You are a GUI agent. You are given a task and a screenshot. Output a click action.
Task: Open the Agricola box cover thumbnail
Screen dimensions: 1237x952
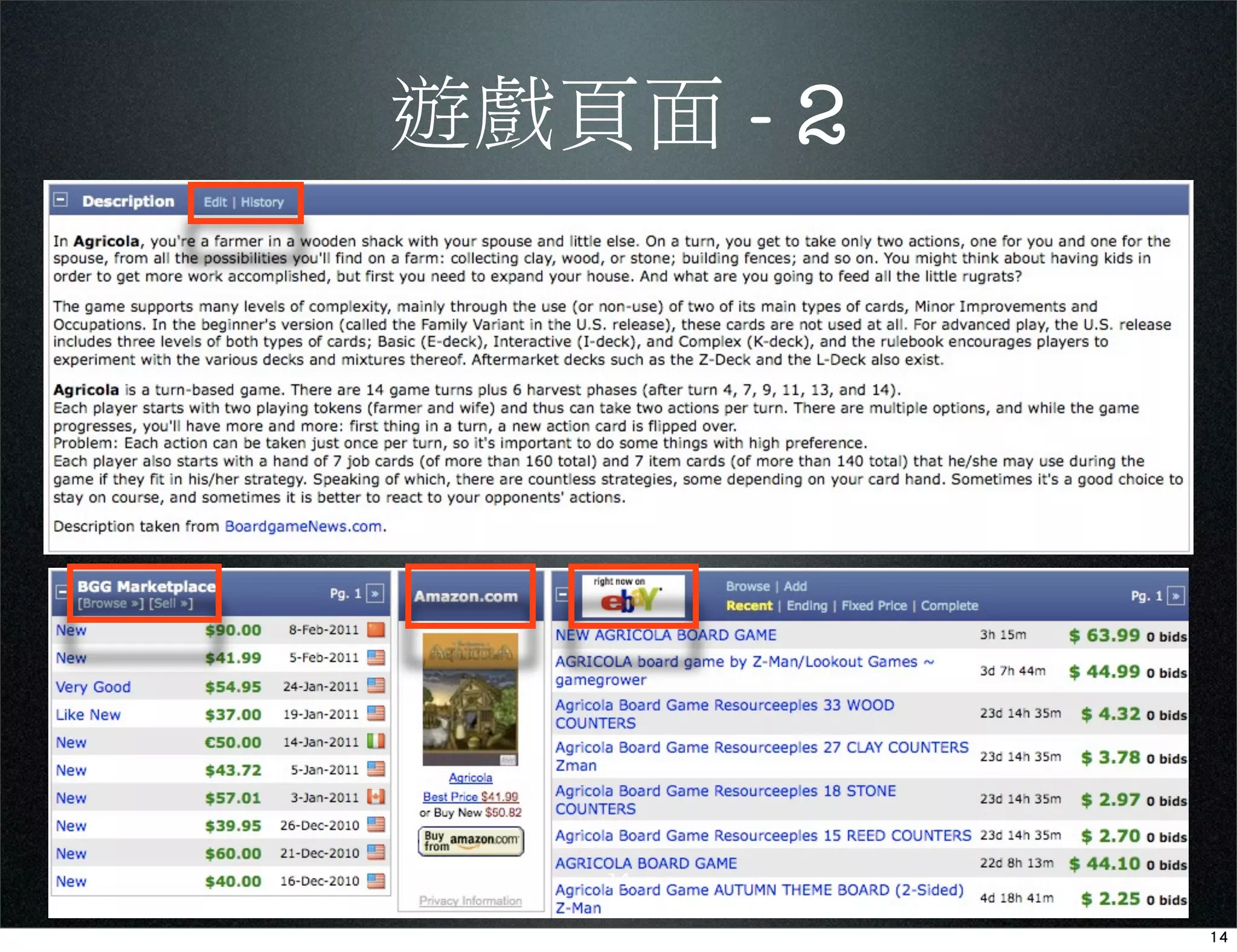[x=471, y=699]
